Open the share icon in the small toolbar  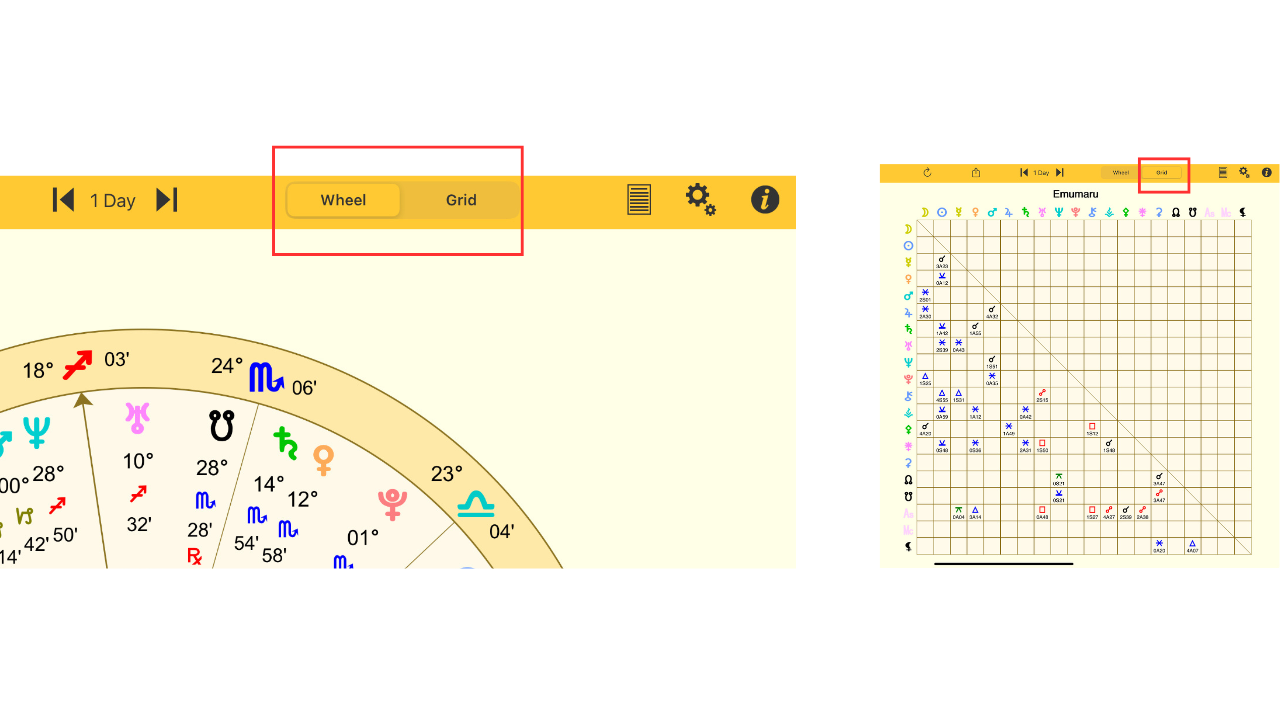pyautogui.click(x=976, y=173)
